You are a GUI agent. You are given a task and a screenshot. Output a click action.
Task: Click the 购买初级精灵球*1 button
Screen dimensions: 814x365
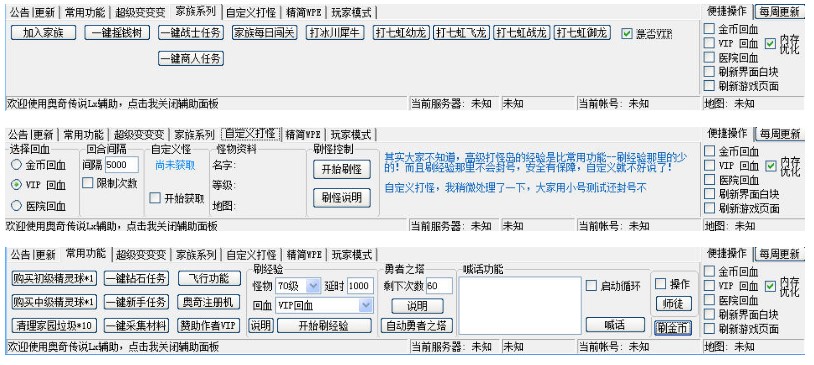(x=55, y=278)
